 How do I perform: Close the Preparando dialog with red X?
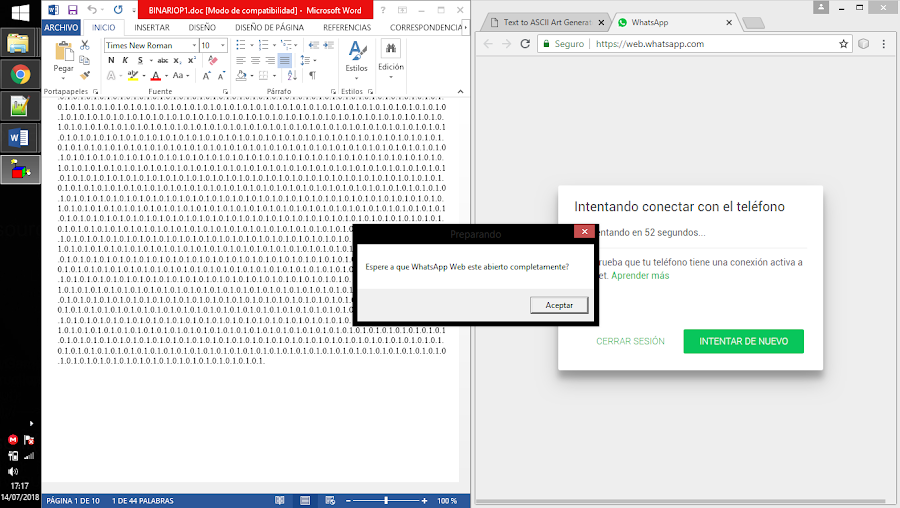pyautogui.click(x=584, y=231)
